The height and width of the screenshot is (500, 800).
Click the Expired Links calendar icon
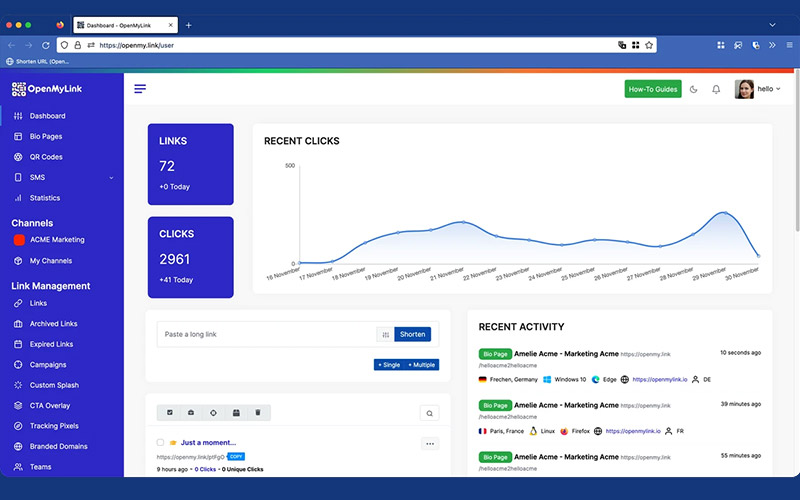point(18,344)
